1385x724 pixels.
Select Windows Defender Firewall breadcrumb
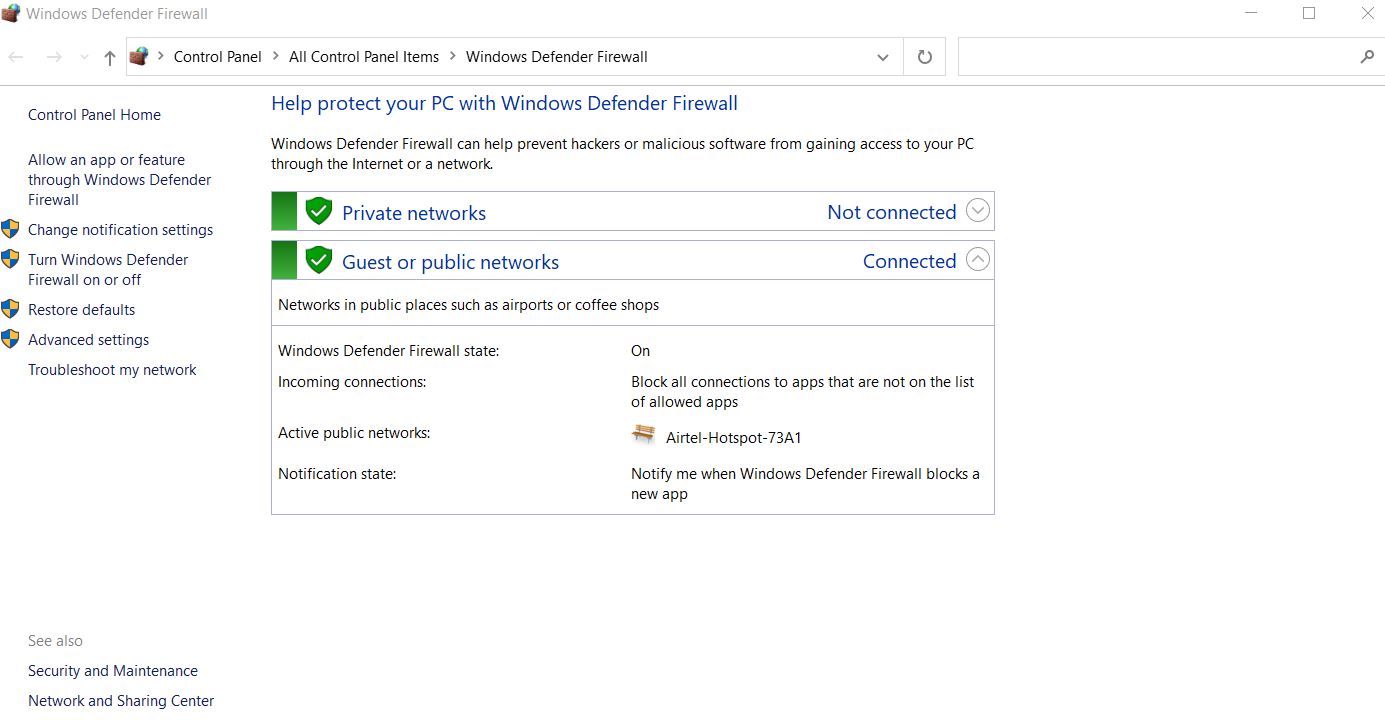557,57
